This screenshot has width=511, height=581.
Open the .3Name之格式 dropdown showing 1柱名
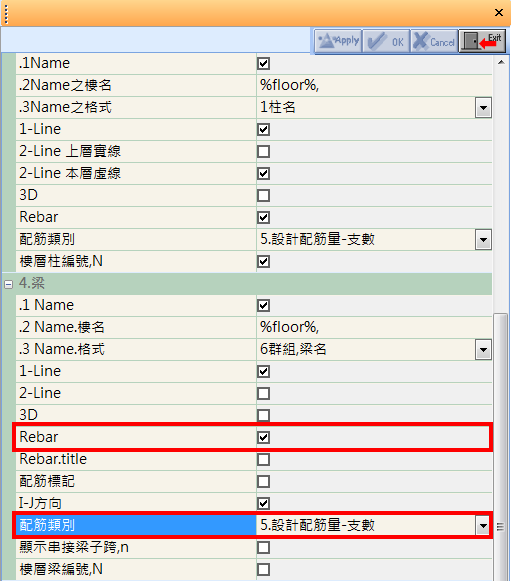pyautogui.click(x=483, y=108)
